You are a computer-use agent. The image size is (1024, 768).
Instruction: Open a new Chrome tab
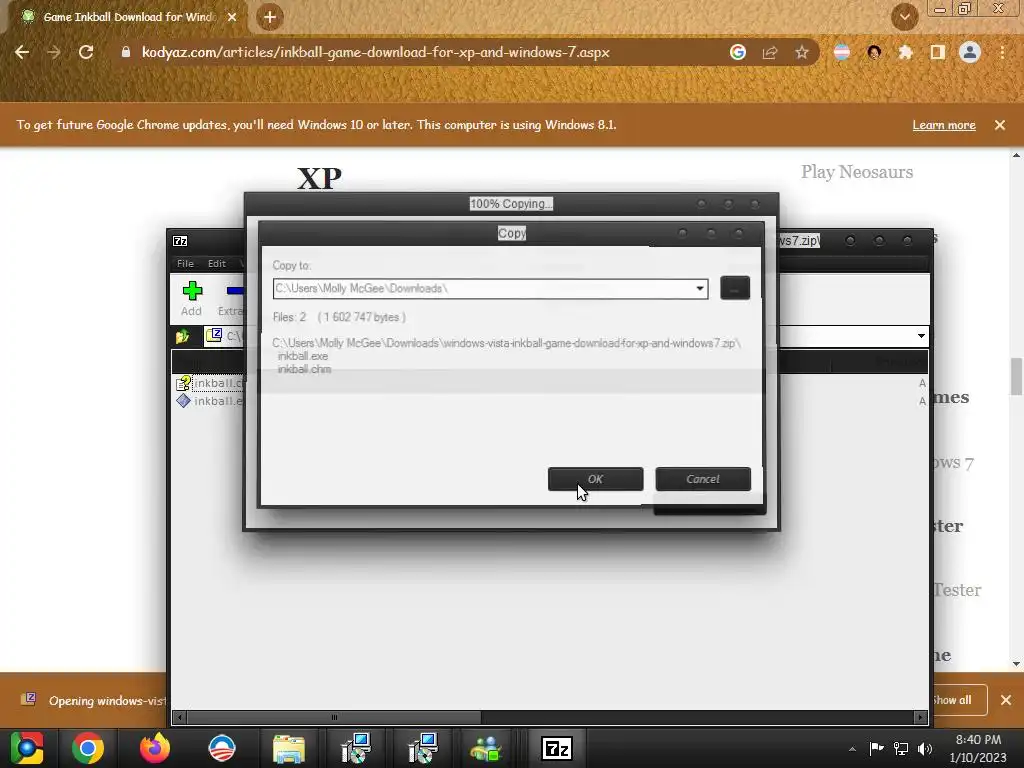270,18
